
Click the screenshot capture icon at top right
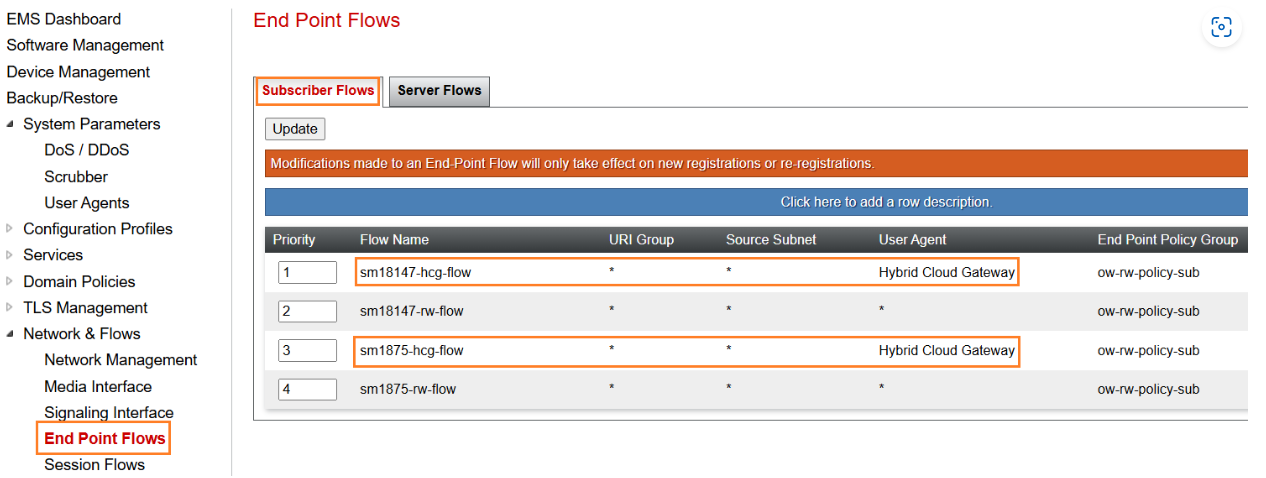tap(1221, 27)
